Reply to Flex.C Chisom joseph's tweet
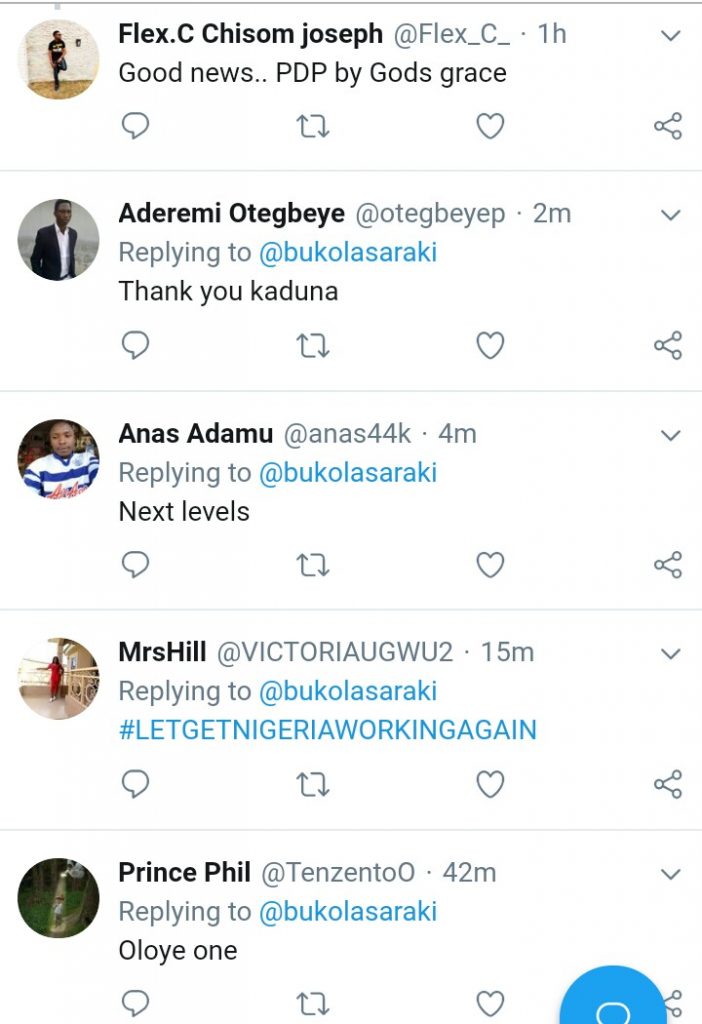702x1024 pixels. point(135,126)
